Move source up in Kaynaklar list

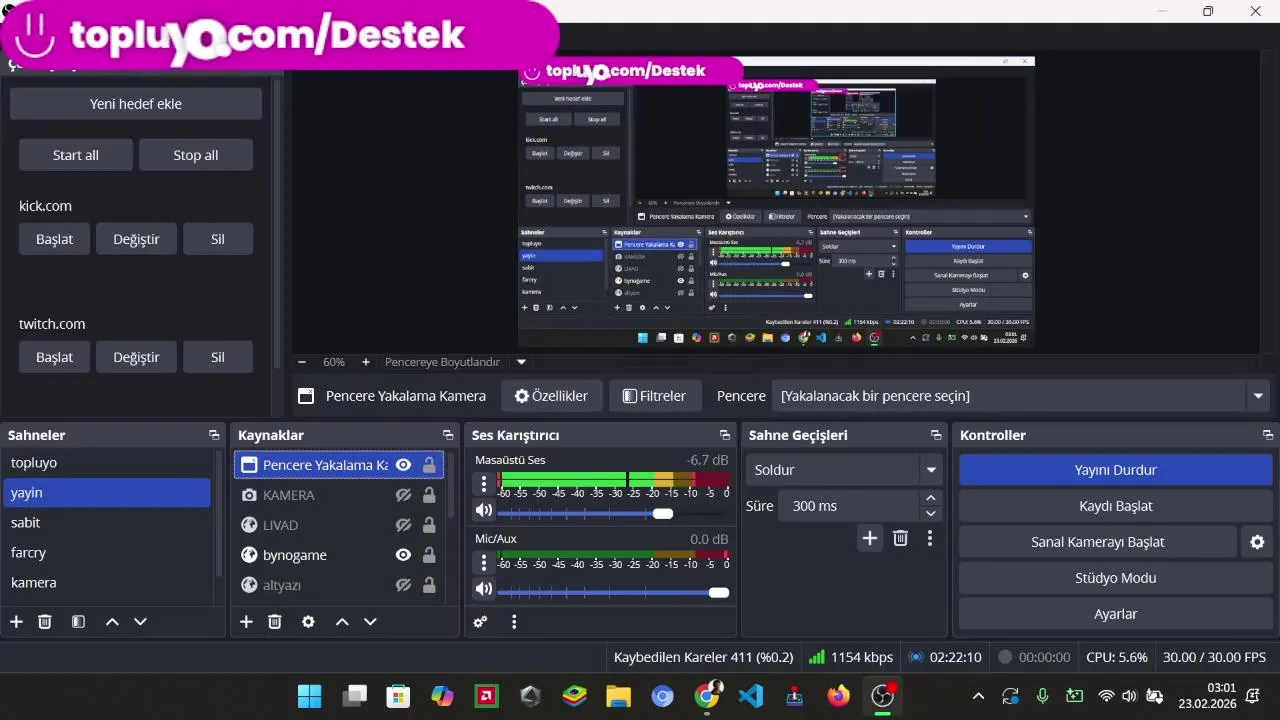pos(342,622)
